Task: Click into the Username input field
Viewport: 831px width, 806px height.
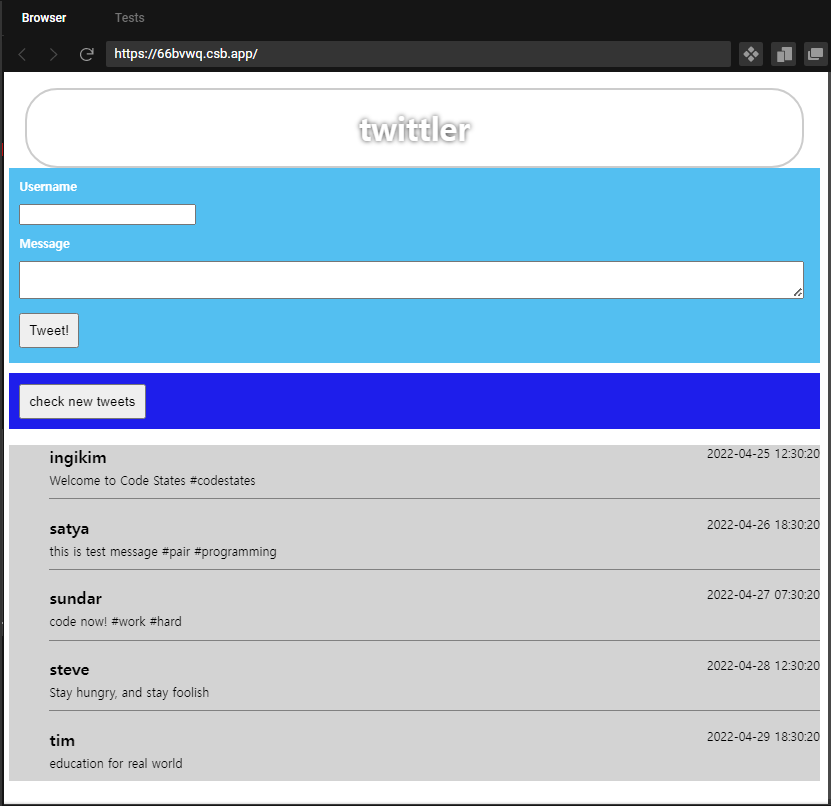Action: pyautogui.click(x=108, y=214)
